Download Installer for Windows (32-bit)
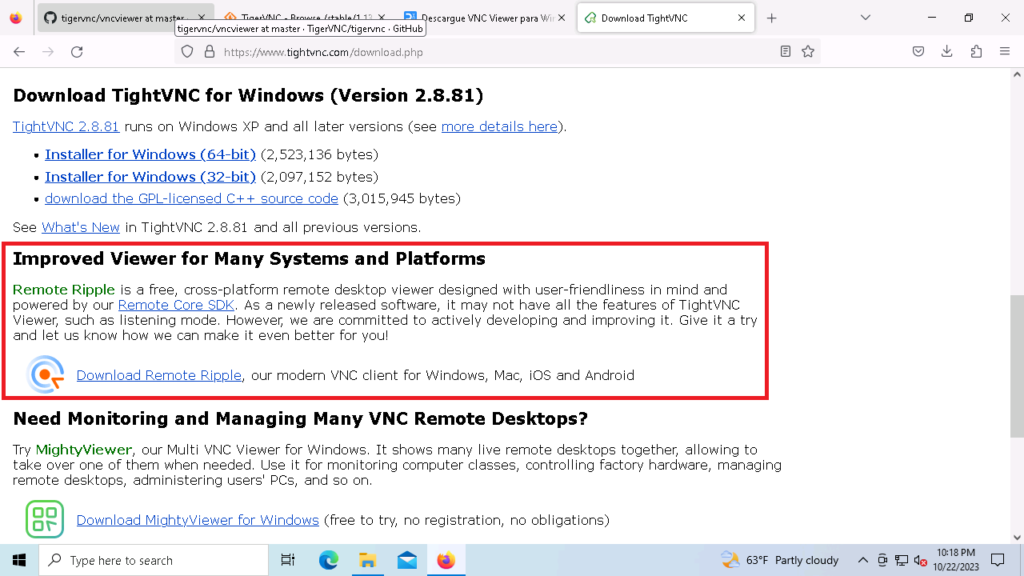The image size is (1024, 576). point(150,177)
